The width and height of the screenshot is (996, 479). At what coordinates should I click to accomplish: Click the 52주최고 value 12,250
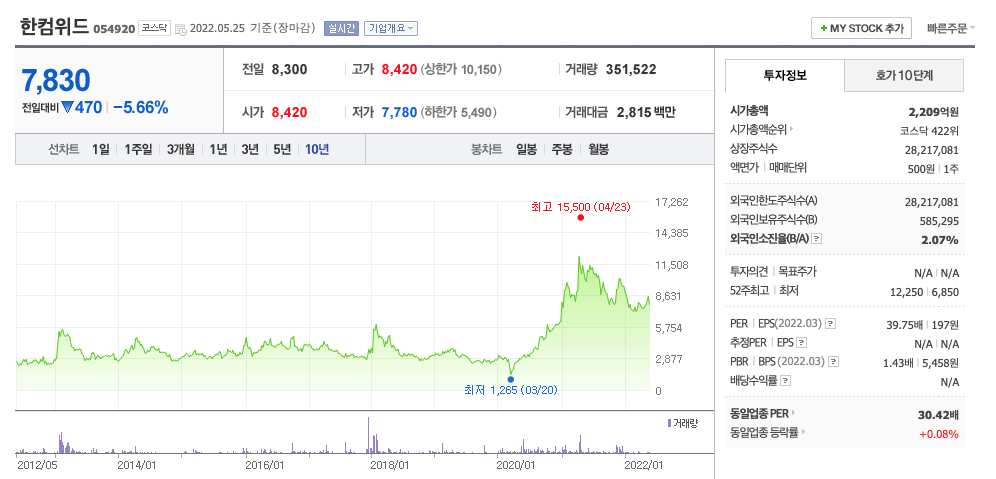click(x=907, y=292)
